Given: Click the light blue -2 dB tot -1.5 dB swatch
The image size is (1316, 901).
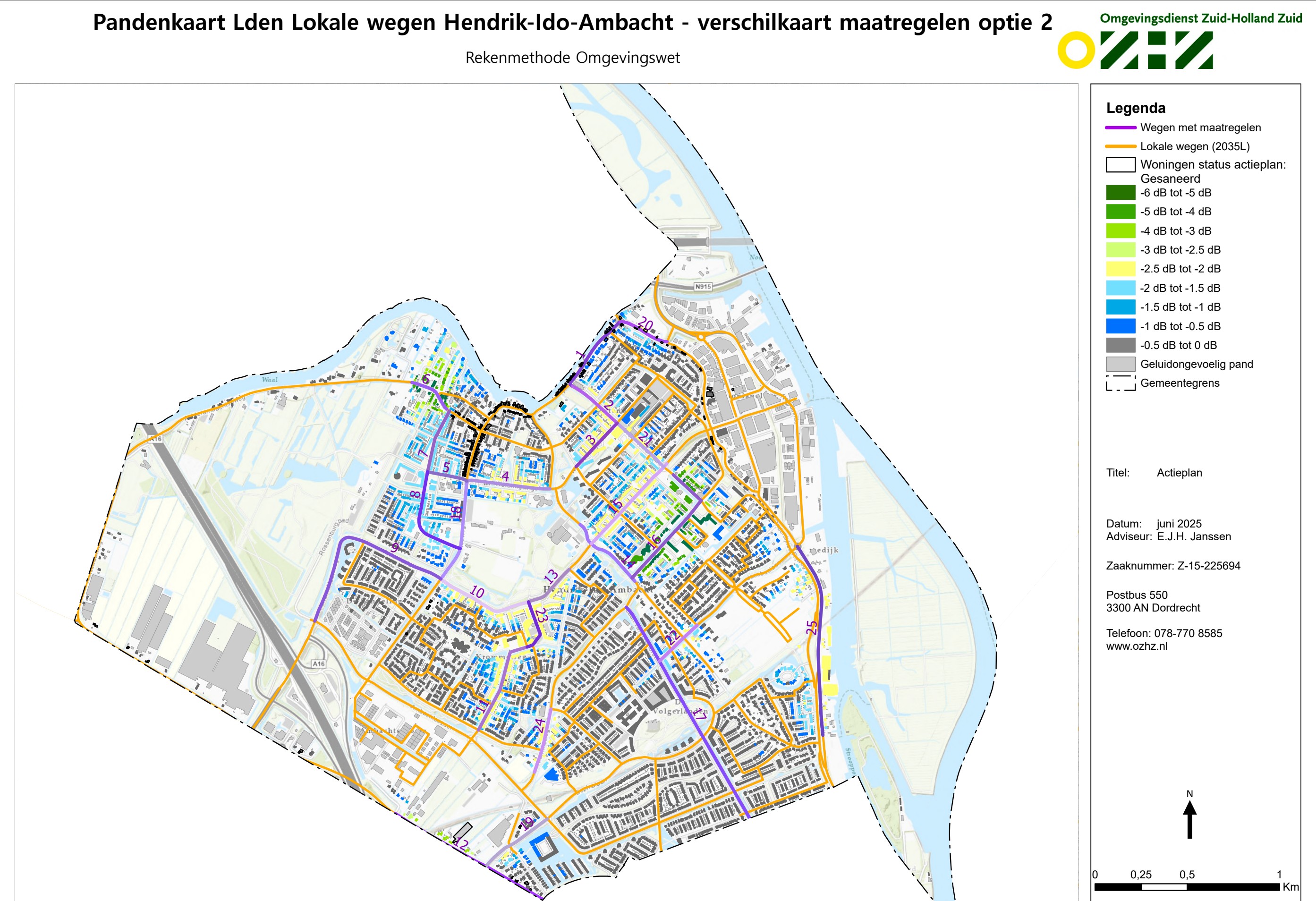Looking at the screenshot, I should (x=1121, y=288).
